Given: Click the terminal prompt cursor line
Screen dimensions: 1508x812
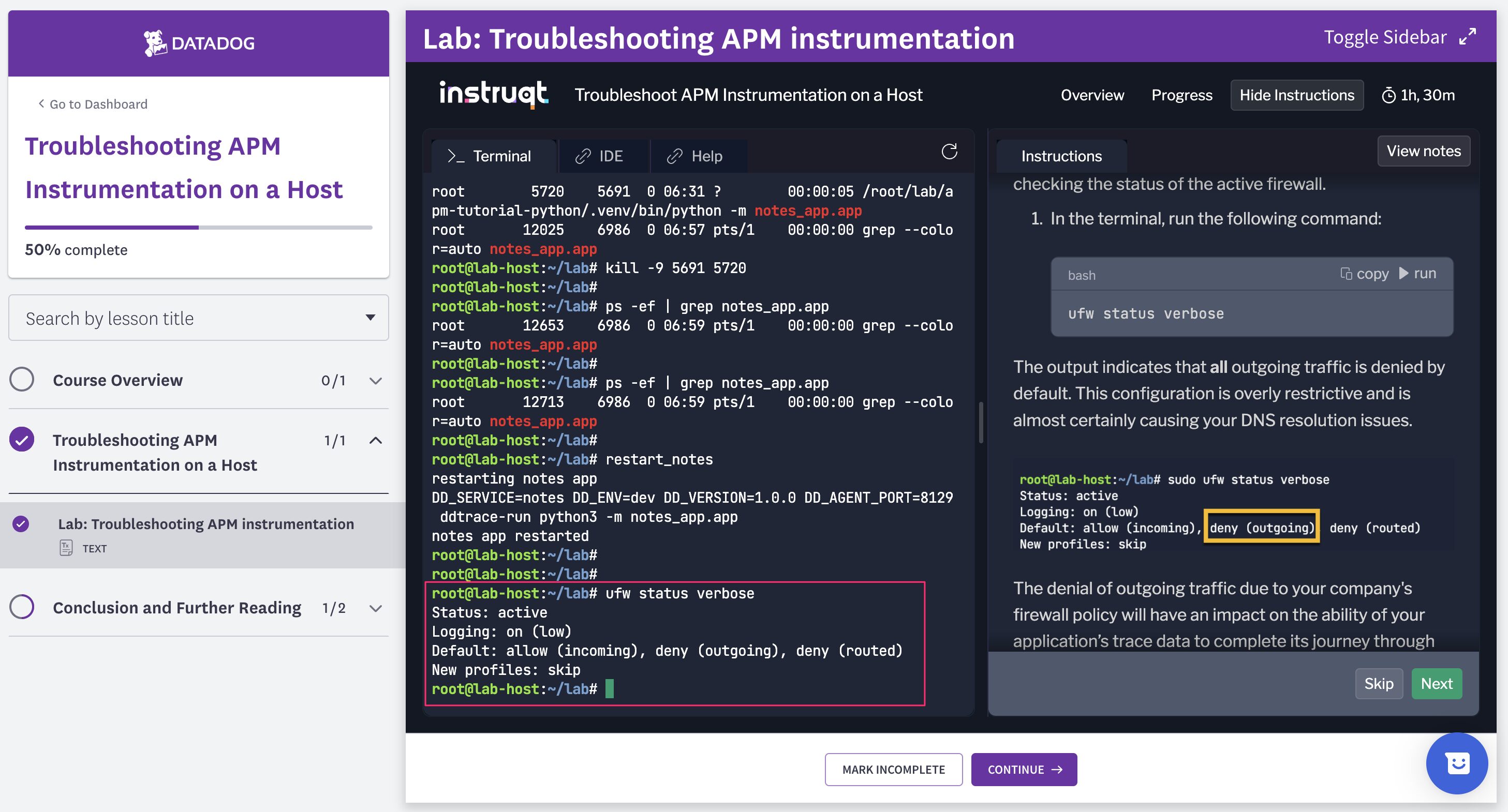Looking at the screenshot, I should click(522, 689).
